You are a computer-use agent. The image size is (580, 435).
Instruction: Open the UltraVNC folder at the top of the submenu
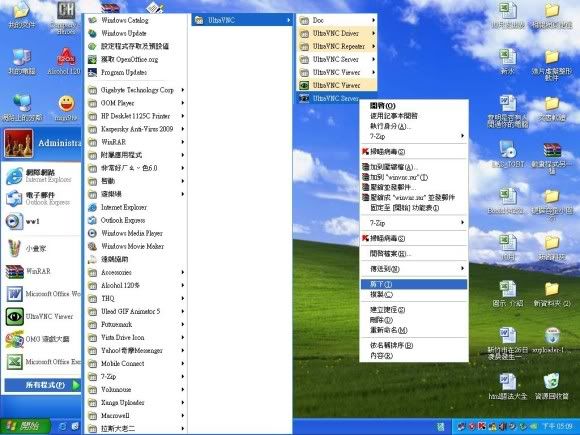[x=242, y=20]
